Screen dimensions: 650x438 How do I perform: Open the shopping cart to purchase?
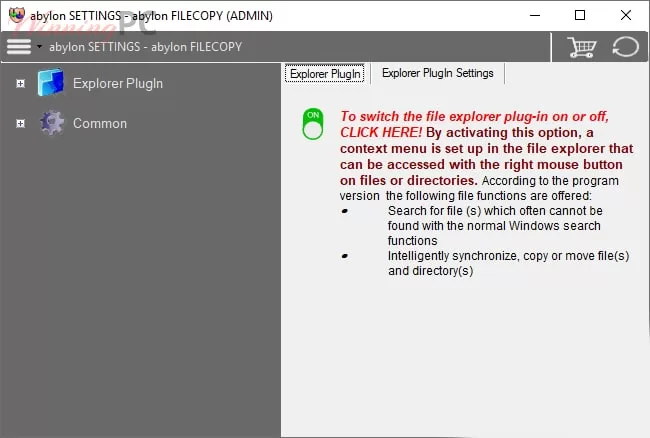pos(582,47)
